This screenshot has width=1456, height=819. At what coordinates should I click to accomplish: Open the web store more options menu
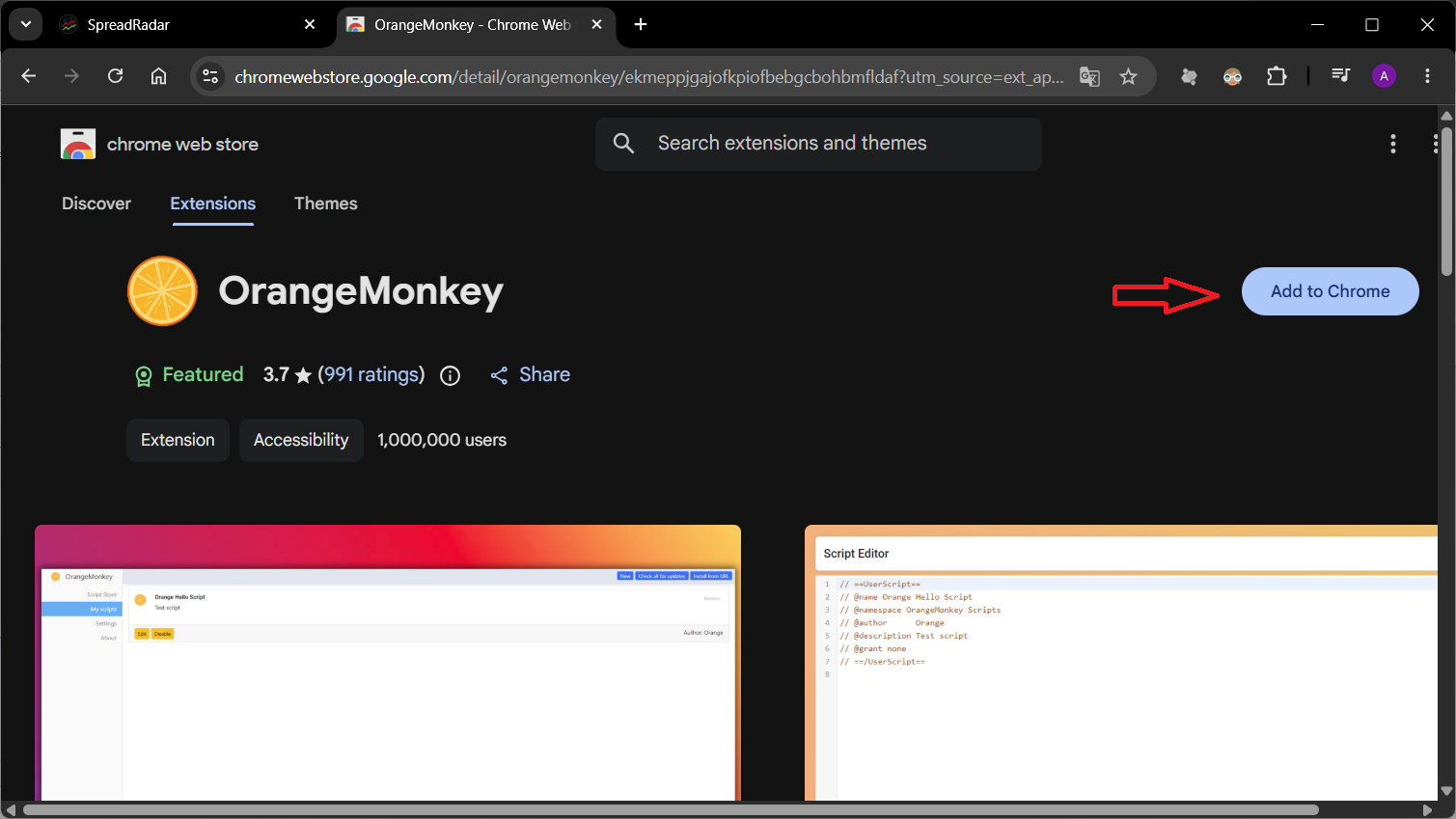pos(1392,144)
